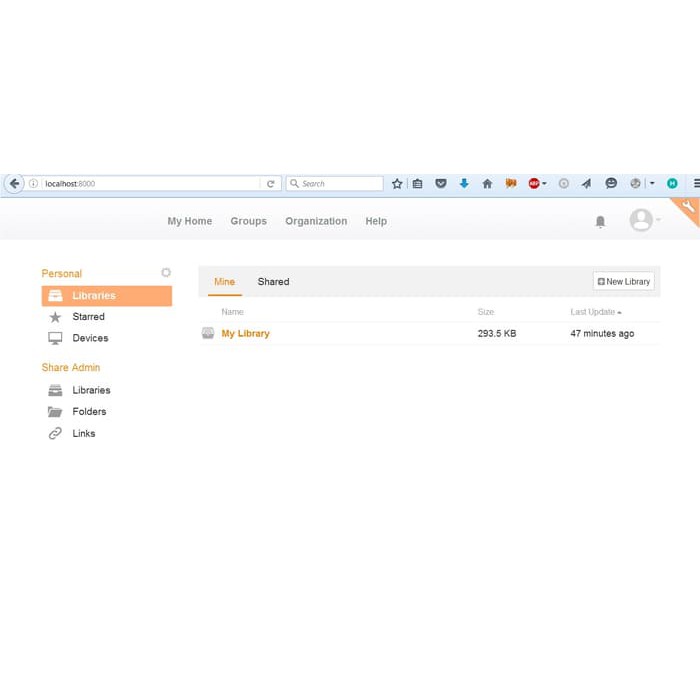Open the site information icon in address bar
Screen dimensions: 700x700
coord(33,183)
